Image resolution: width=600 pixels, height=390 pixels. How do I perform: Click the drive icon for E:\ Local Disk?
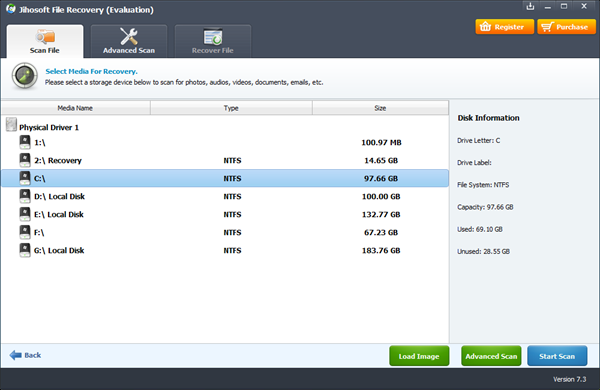(x=25, y=214)
